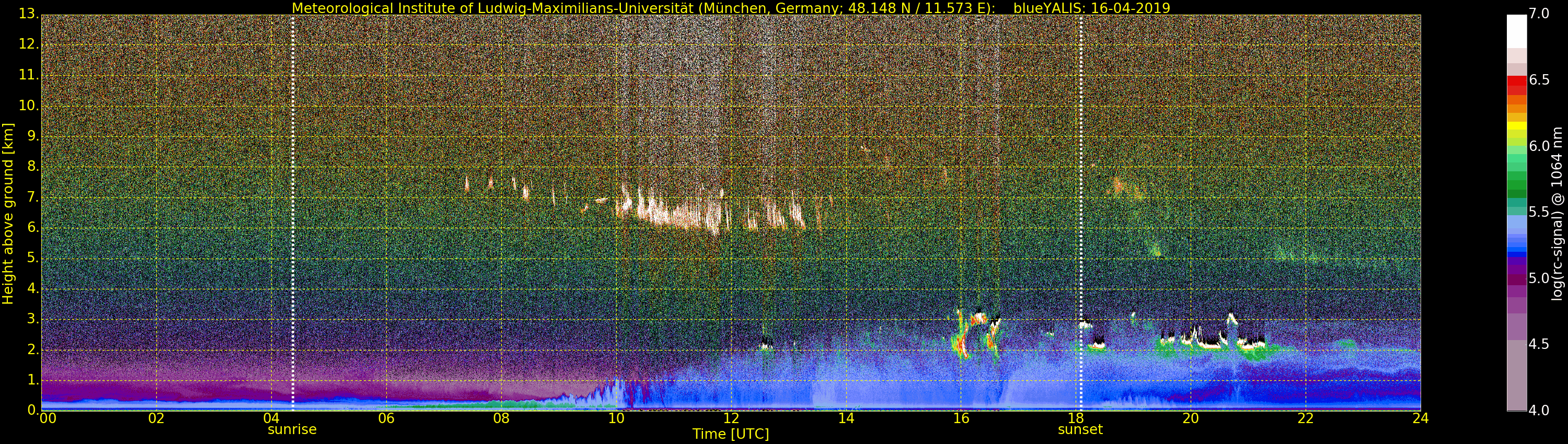
Task: Click colorbar tick value '7.0'
Action: pos(1540,14)
